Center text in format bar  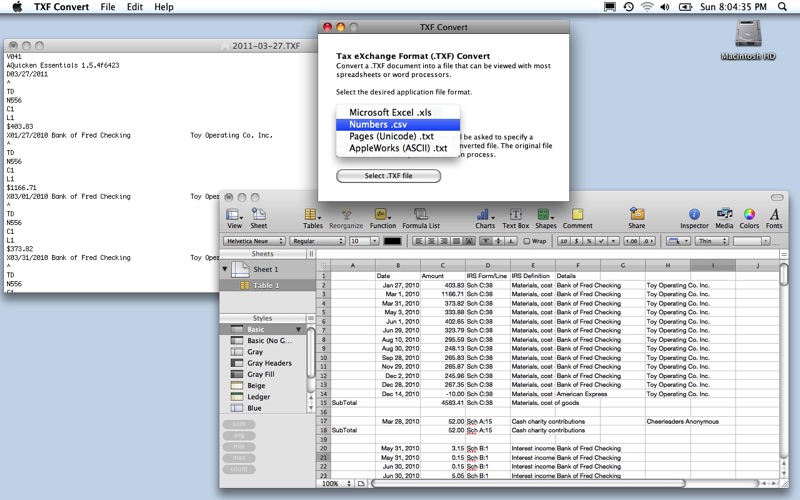pos(432,241)
